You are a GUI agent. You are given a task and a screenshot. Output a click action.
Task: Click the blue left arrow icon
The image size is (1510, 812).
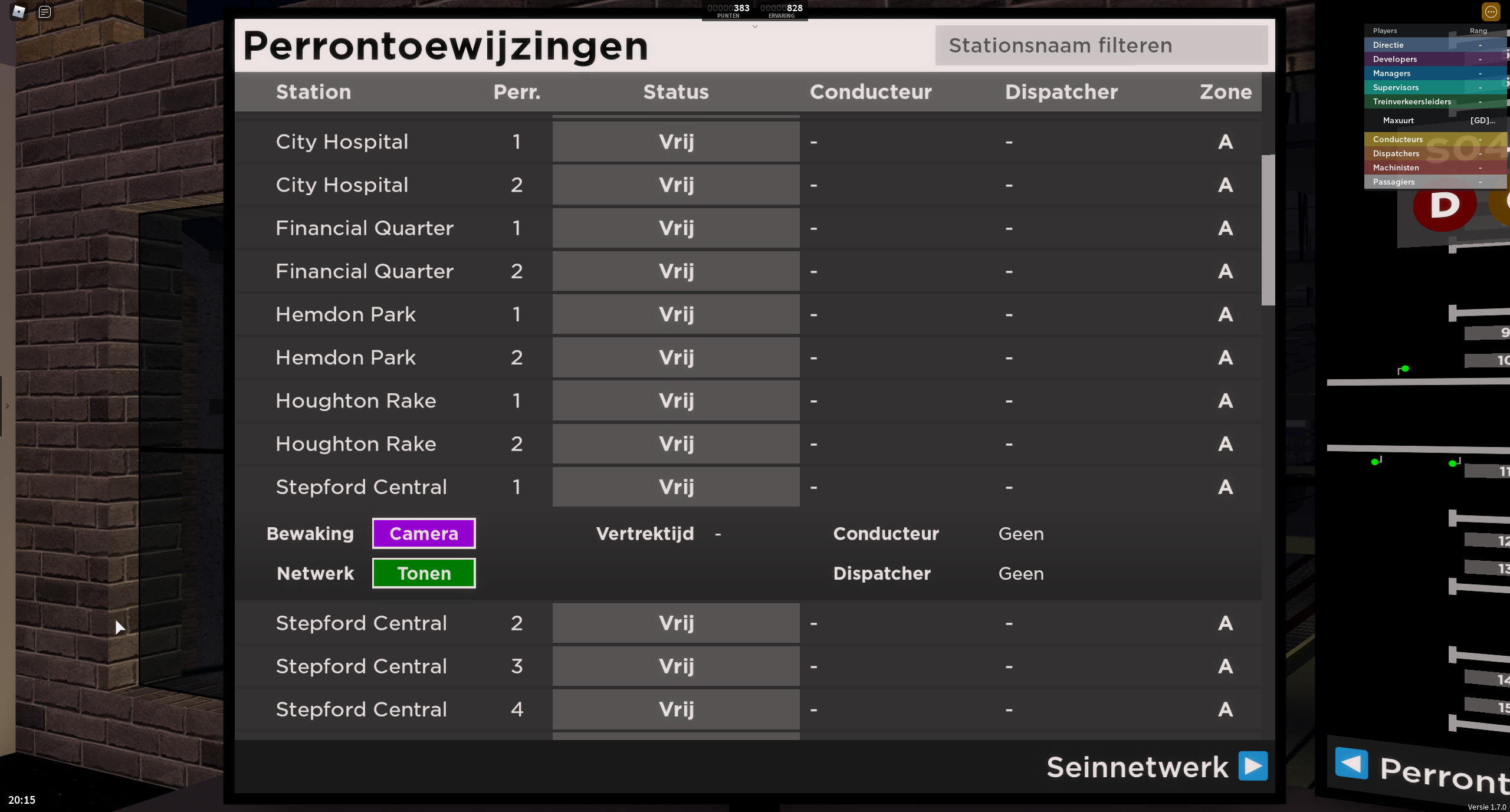pyautogui.click(x=1351, y=763)
